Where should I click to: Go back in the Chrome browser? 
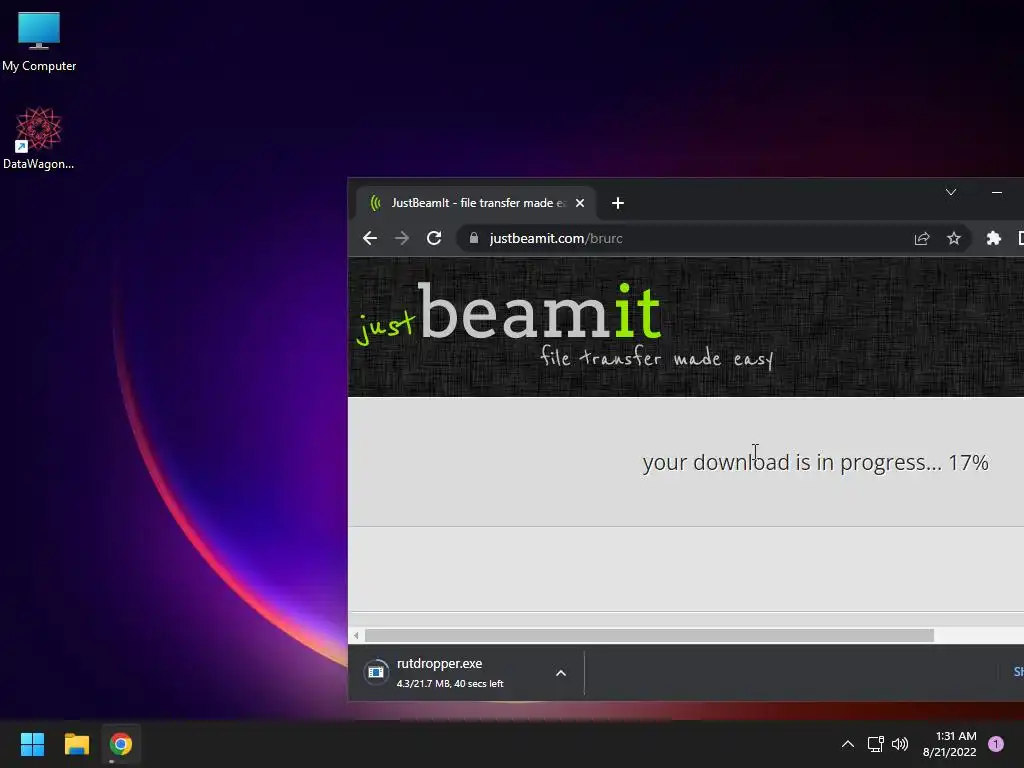[370, 238]
